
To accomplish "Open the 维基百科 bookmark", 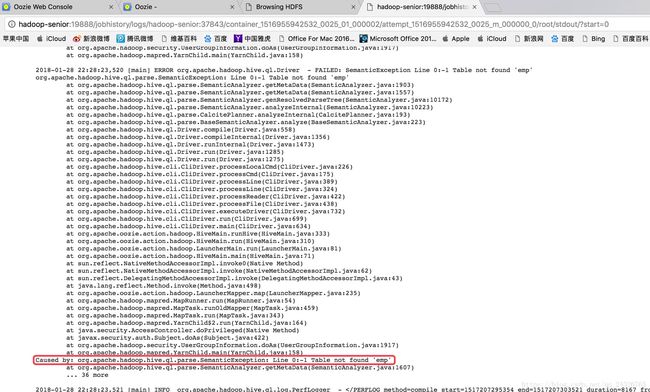I will coord(179,39).
